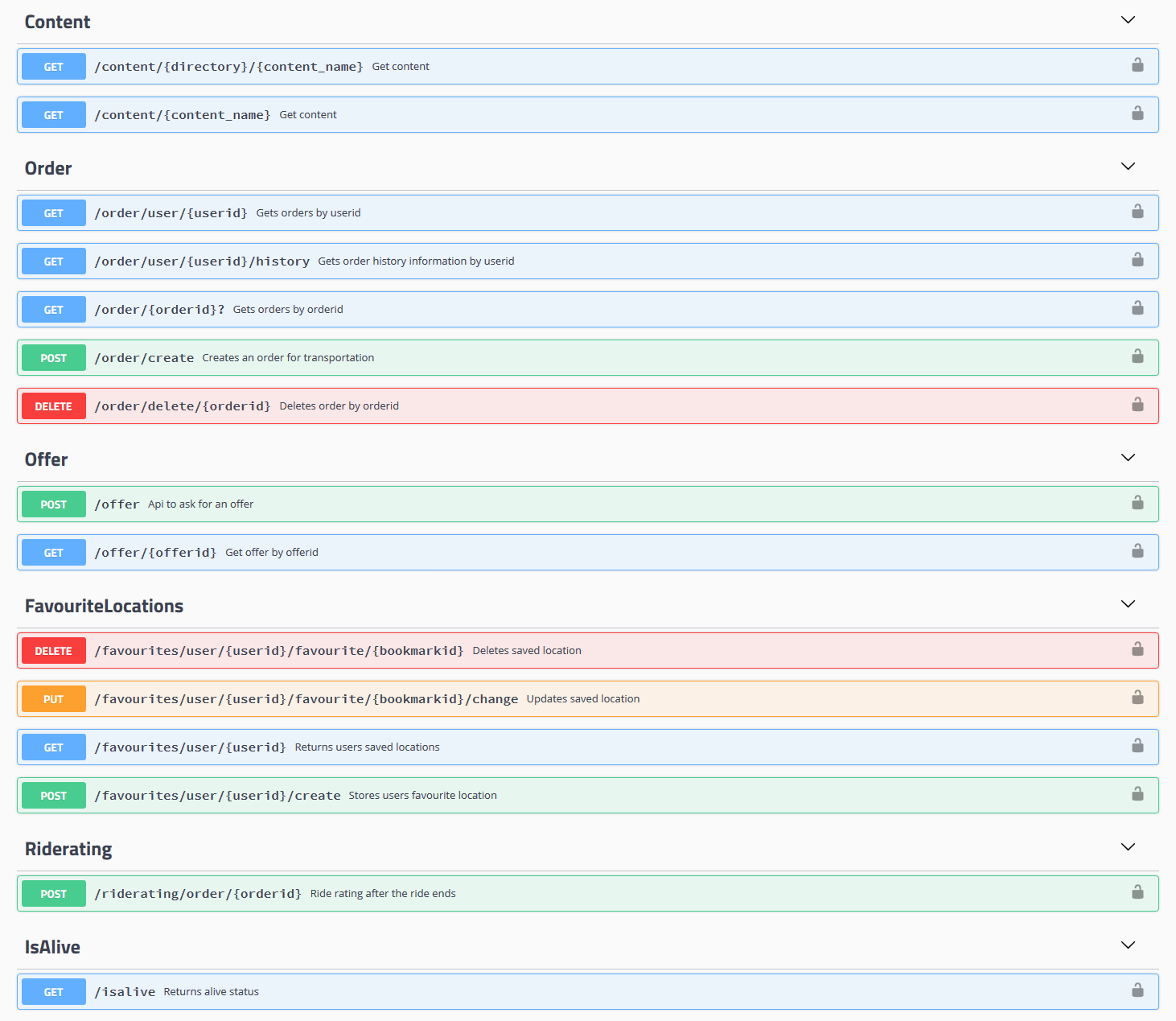
Task: Open the lock icon on /order/create row
Action: 1137,356
